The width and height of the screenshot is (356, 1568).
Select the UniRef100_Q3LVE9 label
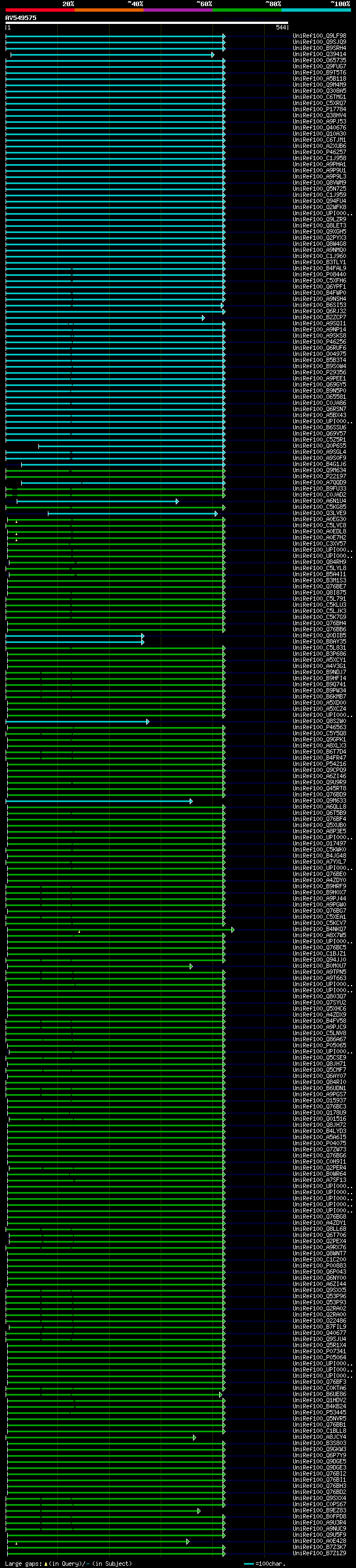319,513
